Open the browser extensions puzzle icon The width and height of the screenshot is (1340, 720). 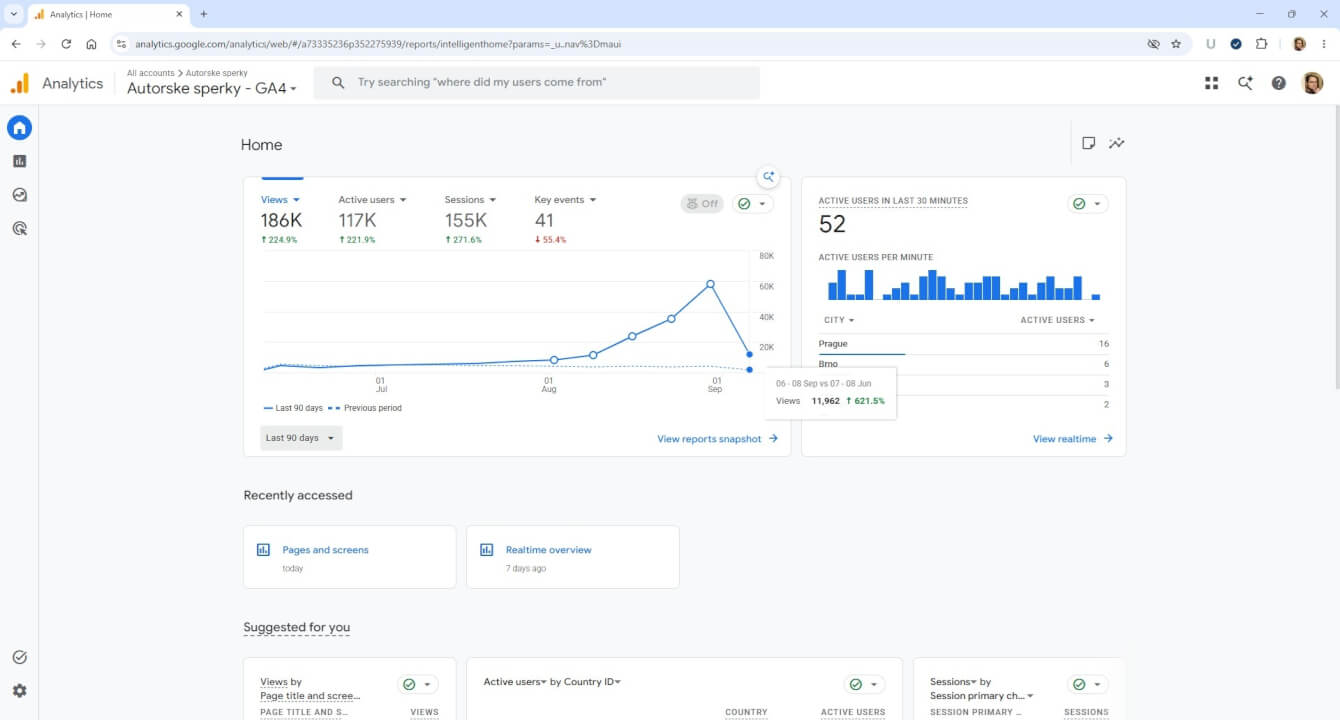click(x=1261, y=44)
